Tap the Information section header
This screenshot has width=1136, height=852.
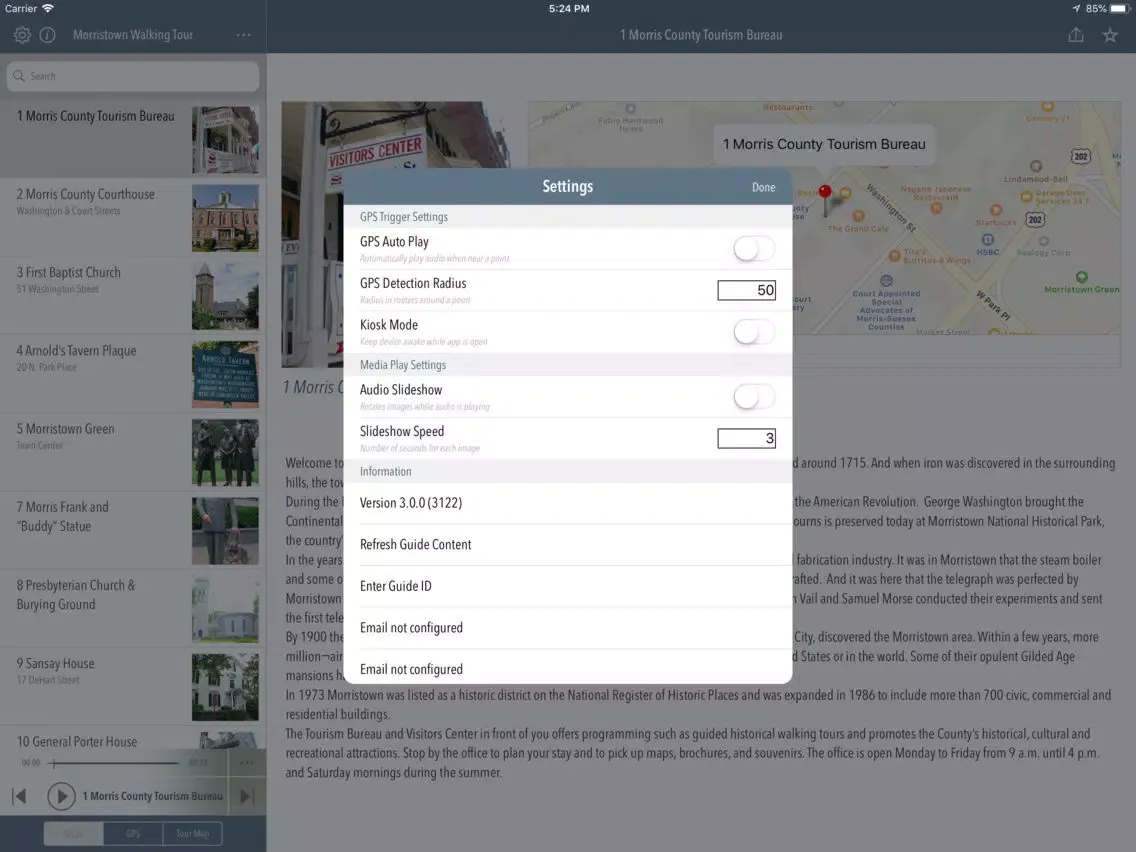(567, 472)
